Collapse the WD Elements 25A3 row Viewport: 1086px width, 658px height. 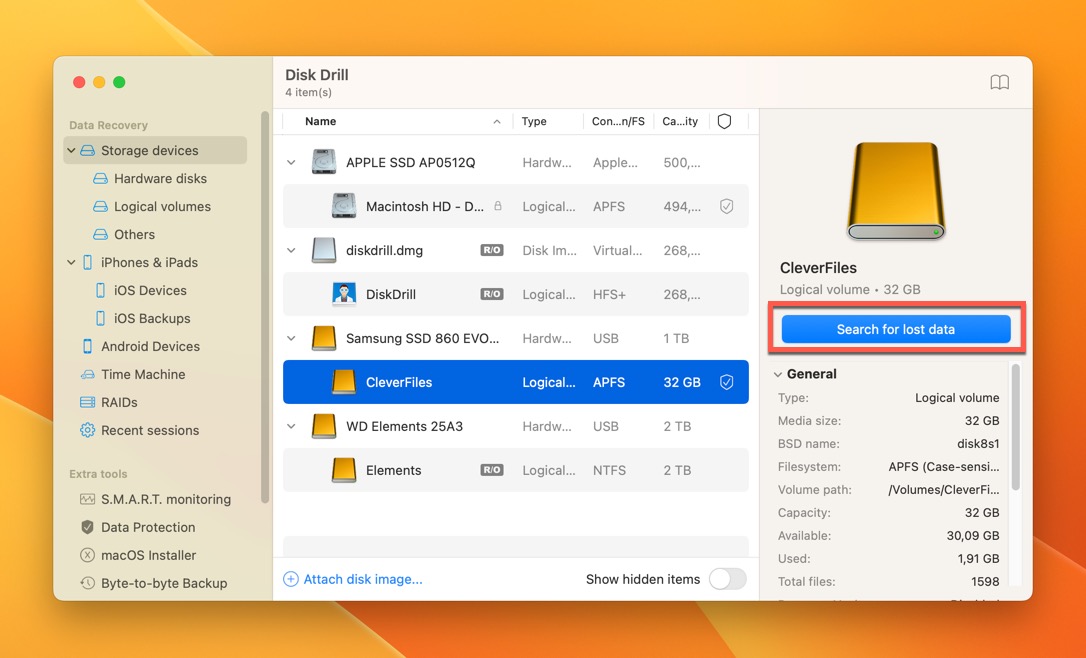point(291,426)
